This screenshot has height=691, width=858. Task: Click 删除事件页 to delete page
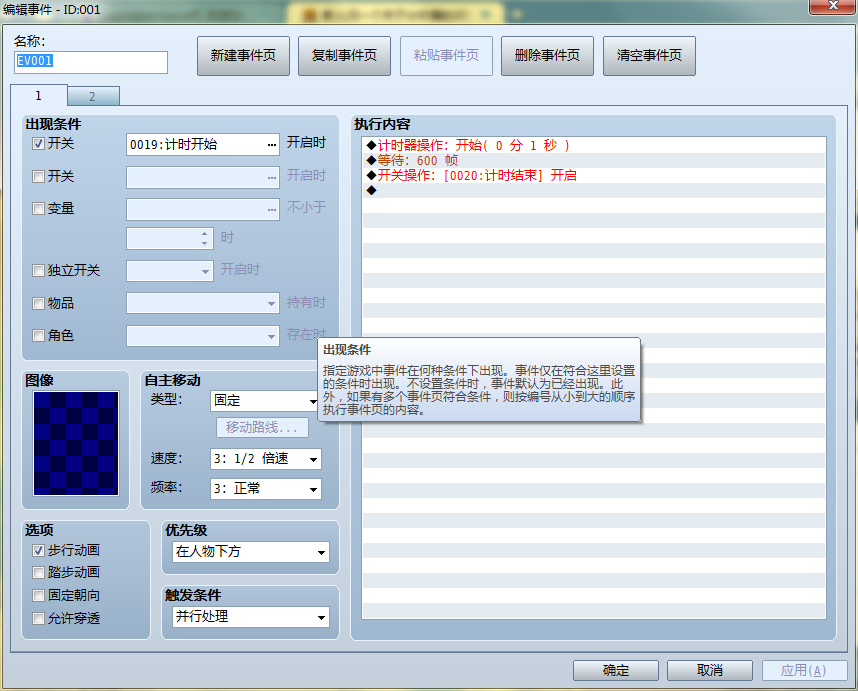point(547,55)
